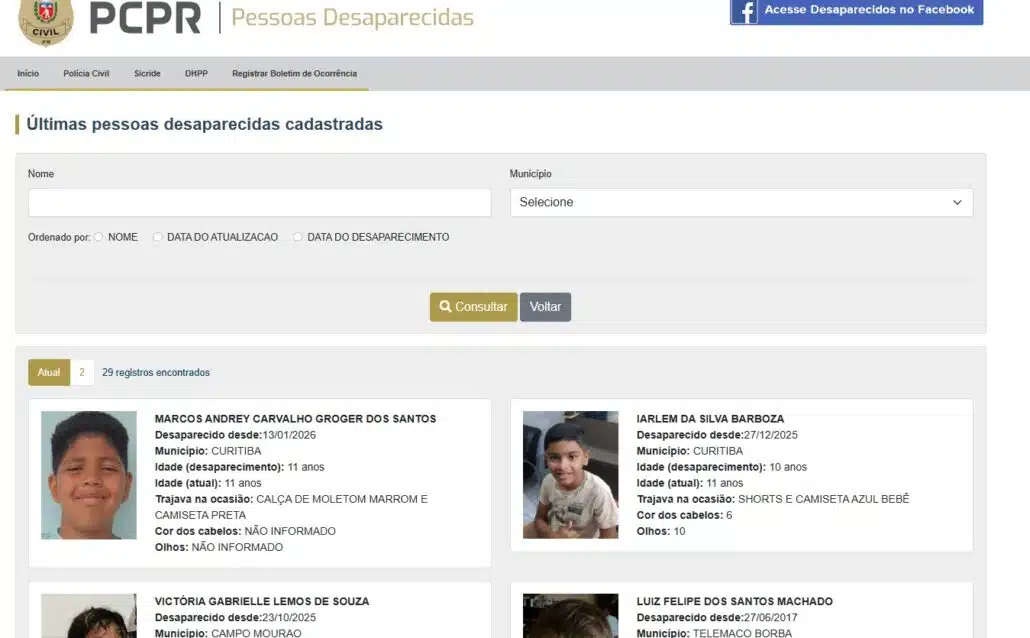The width and height of the screenshot is (1030, 638).
Task: Click 'Acesse Desaparecidos no Facebook' button
Action: point(855,12)
